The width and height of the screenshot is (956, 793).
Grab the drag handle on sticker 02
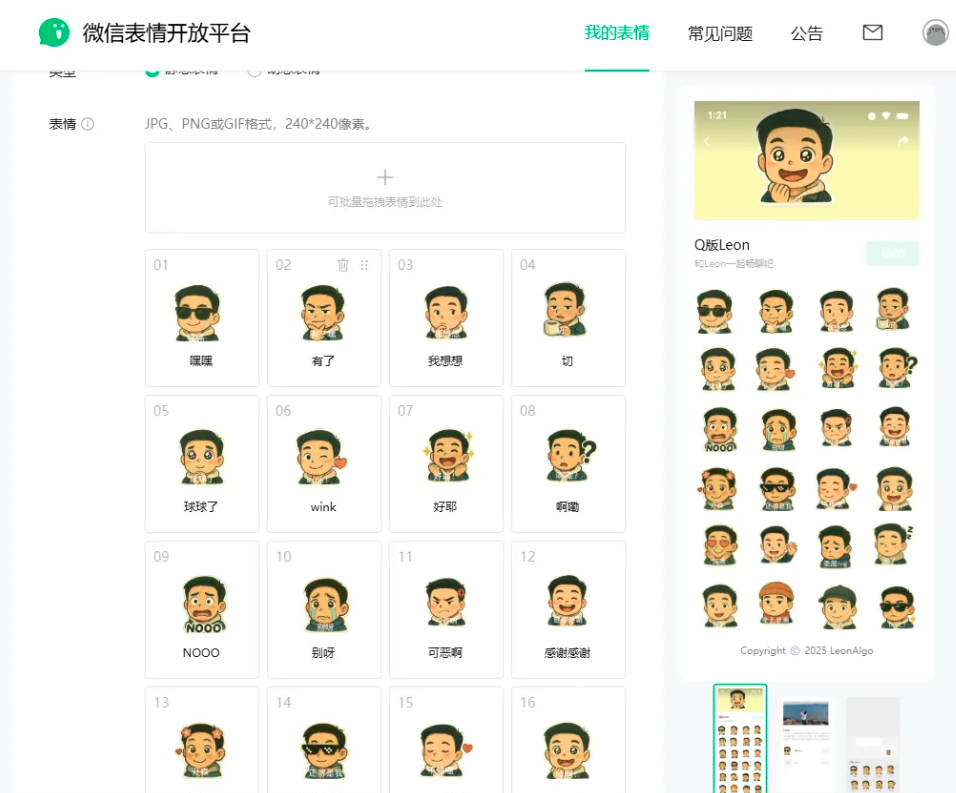click(x=364, y=265)
